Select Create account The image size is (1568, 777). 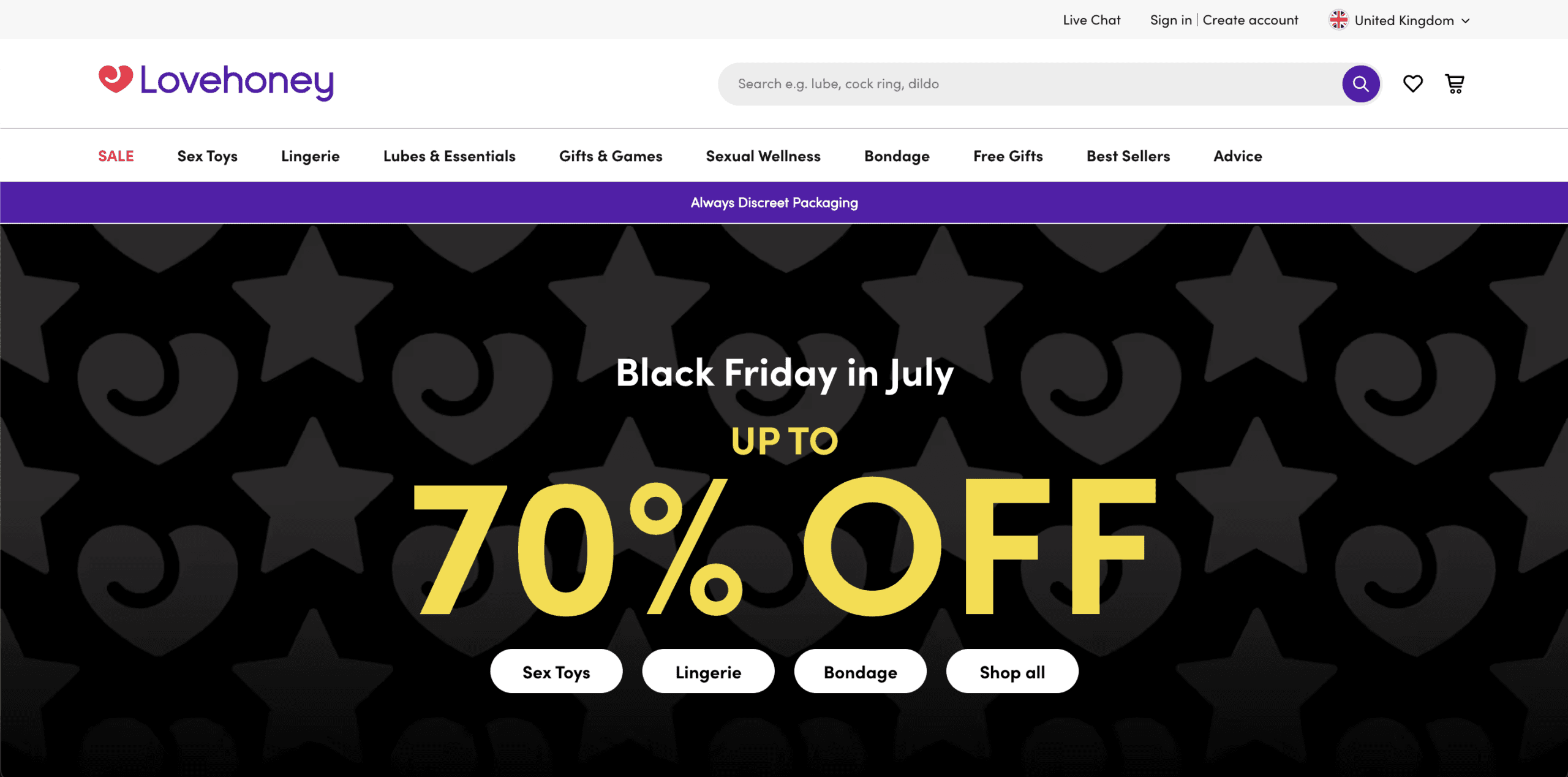pos(1251,20)
